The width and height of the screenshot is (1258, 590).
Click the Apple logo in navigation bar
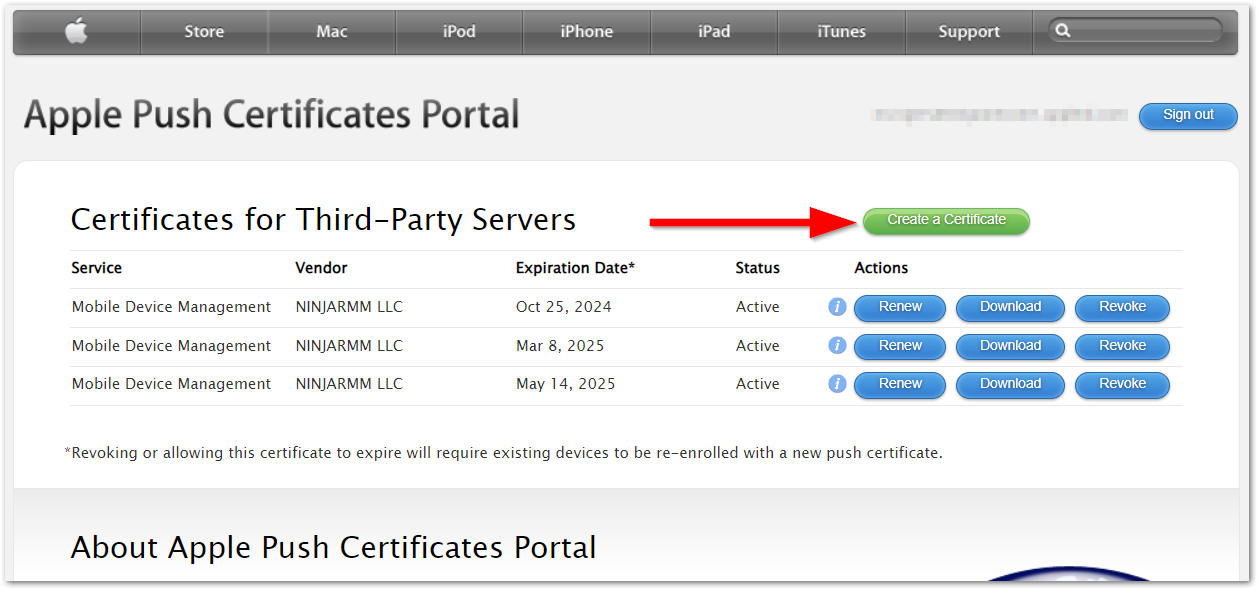pyautogui.click(x=75, y=31)
